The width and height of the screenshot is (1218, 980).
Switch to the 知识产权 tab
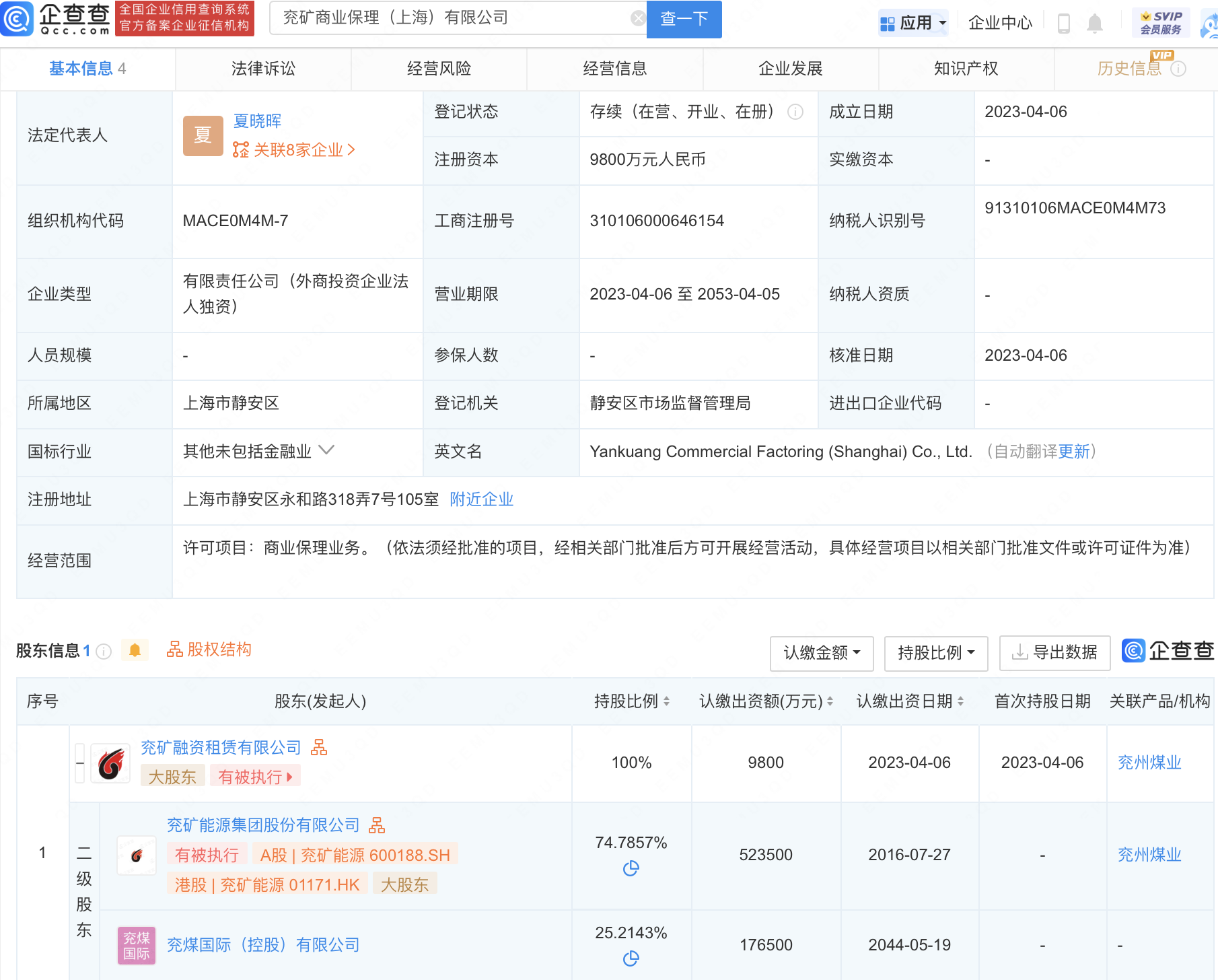(x=966, y=69)
